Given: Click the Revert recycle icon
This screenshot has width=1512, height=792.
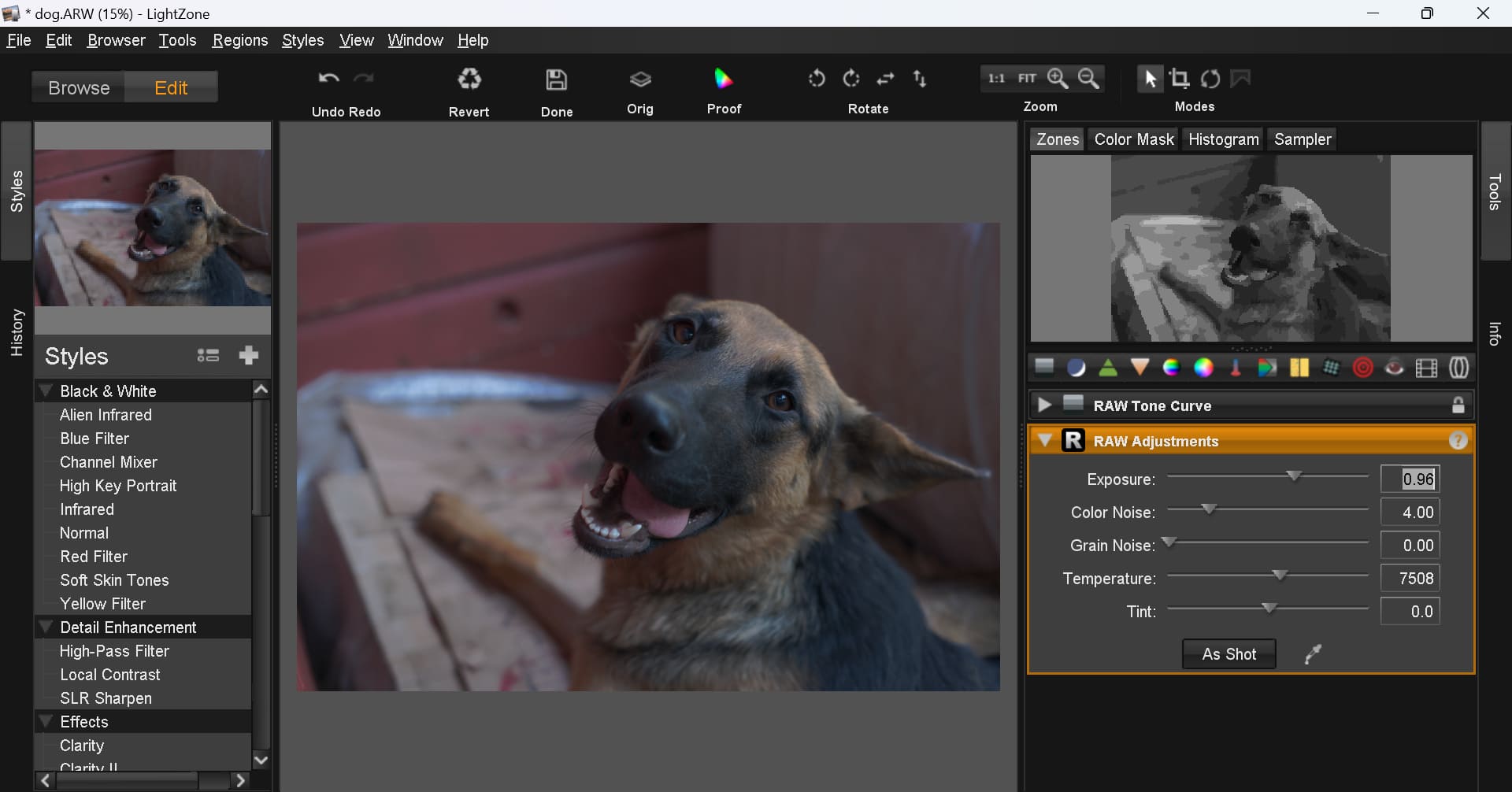Looking at the screenshot, I should (x=469, y=80).
